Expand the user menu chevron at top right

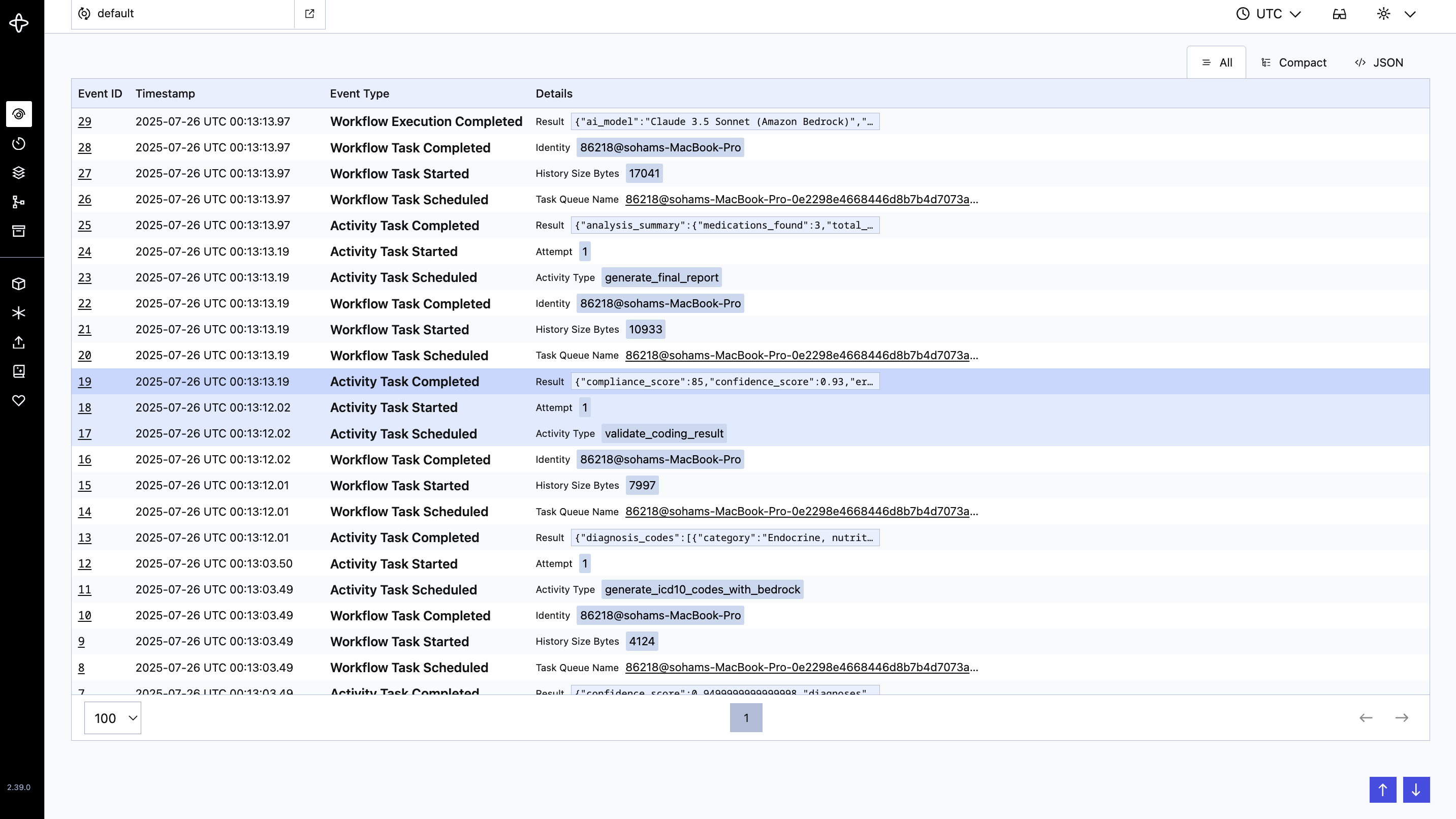tap(1410, 14)
